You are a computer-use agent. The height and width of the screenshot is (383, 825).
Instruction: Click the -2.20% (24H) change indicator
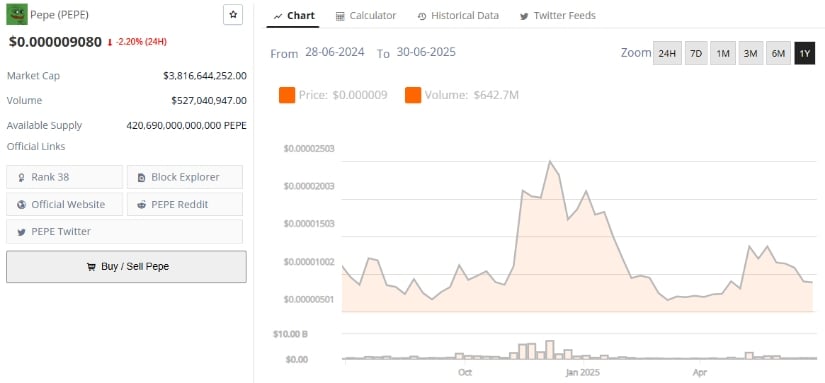point(137,42)
